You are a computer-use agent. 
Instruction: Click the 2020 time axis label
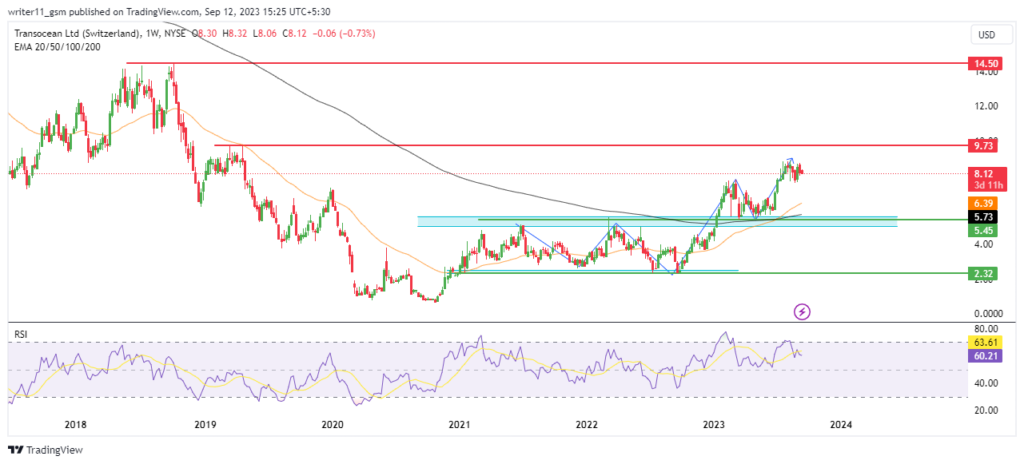pos(332,425)
